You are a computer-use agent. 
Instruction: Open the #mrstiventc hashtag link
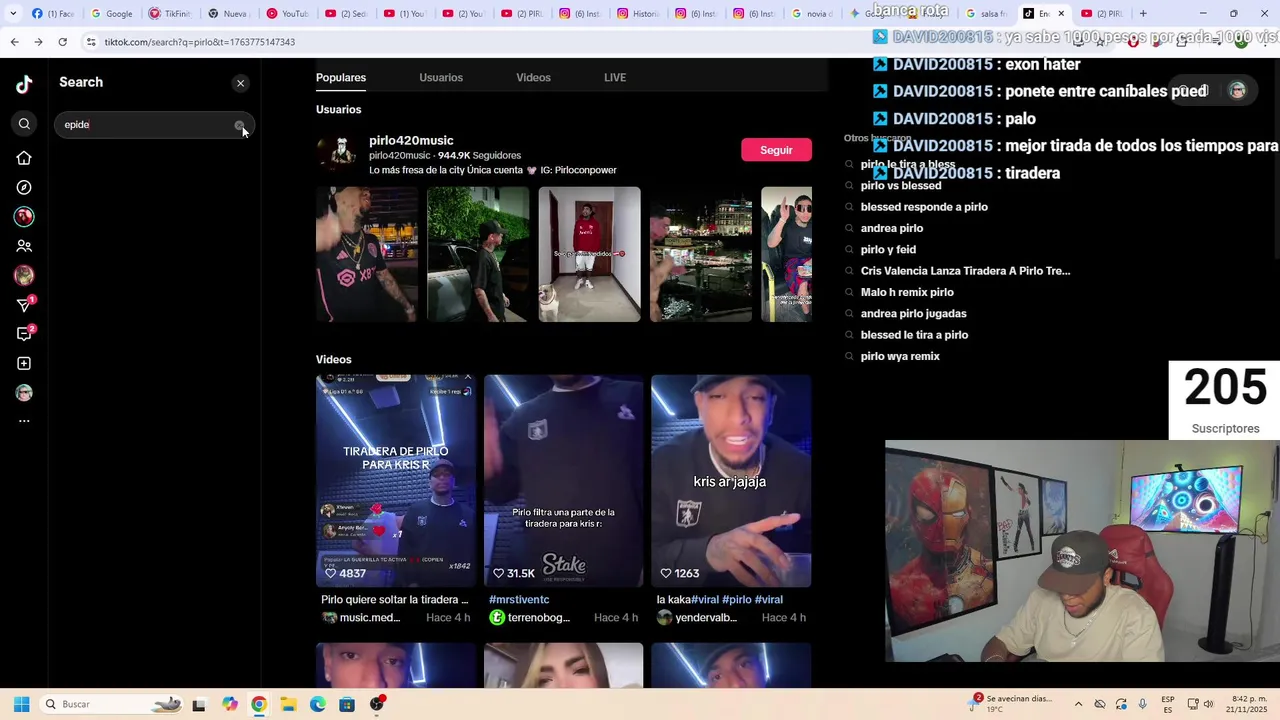pos(519,600)
